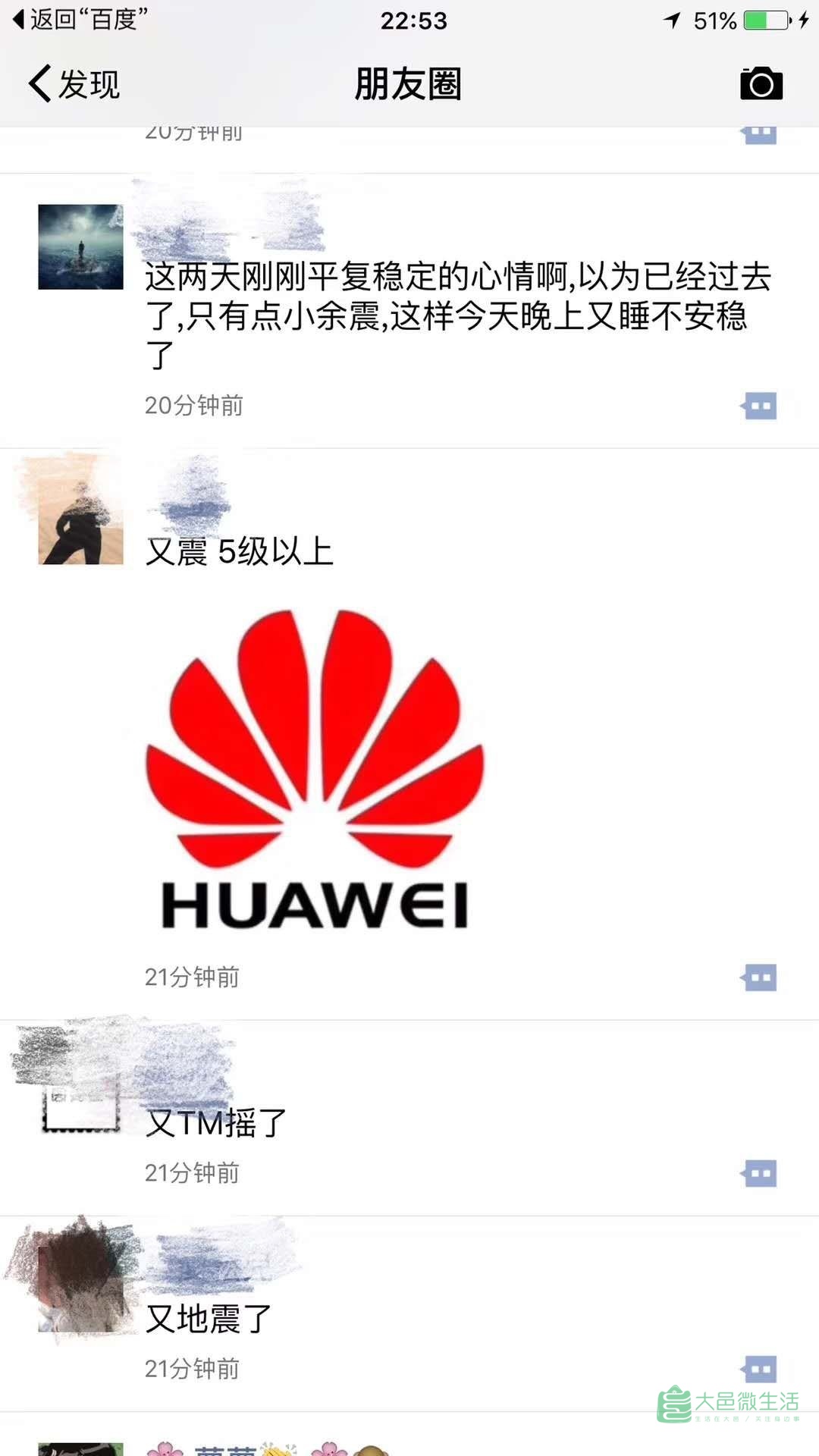Tap the 朋友圈 title to jump to top

tap(409, 83)
